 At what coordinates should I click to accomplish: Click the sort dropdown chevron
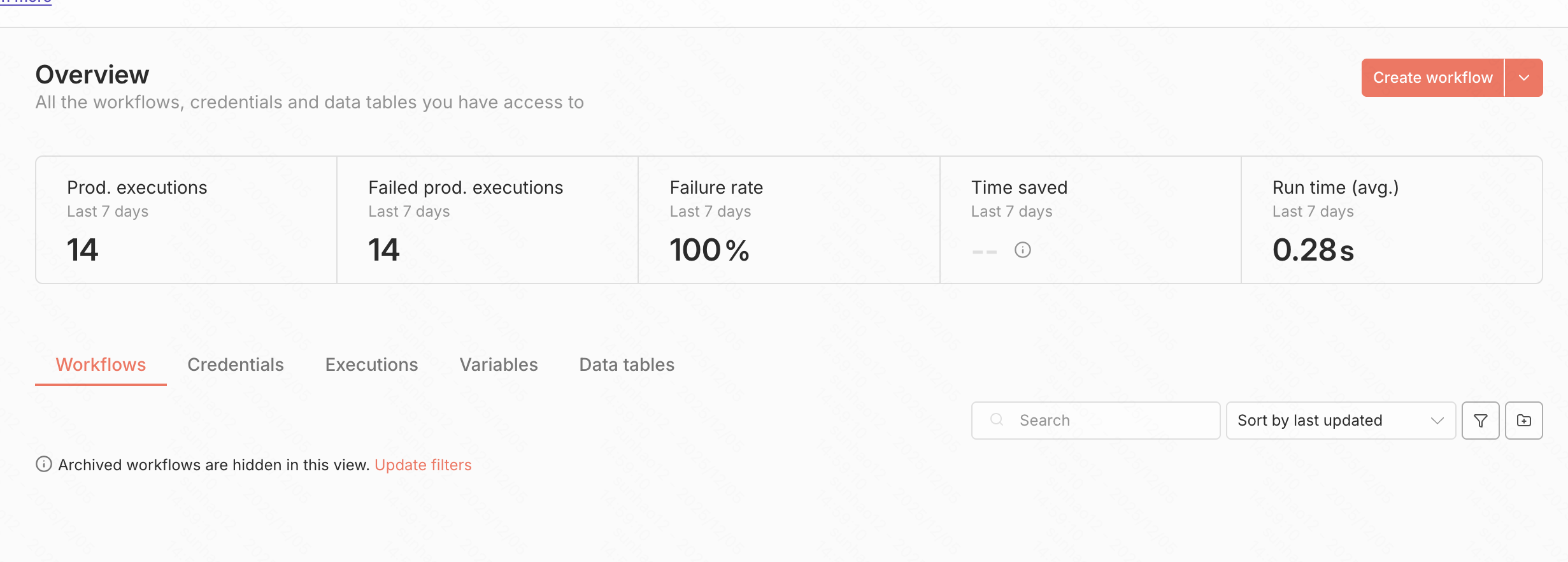coord(1437,421)
